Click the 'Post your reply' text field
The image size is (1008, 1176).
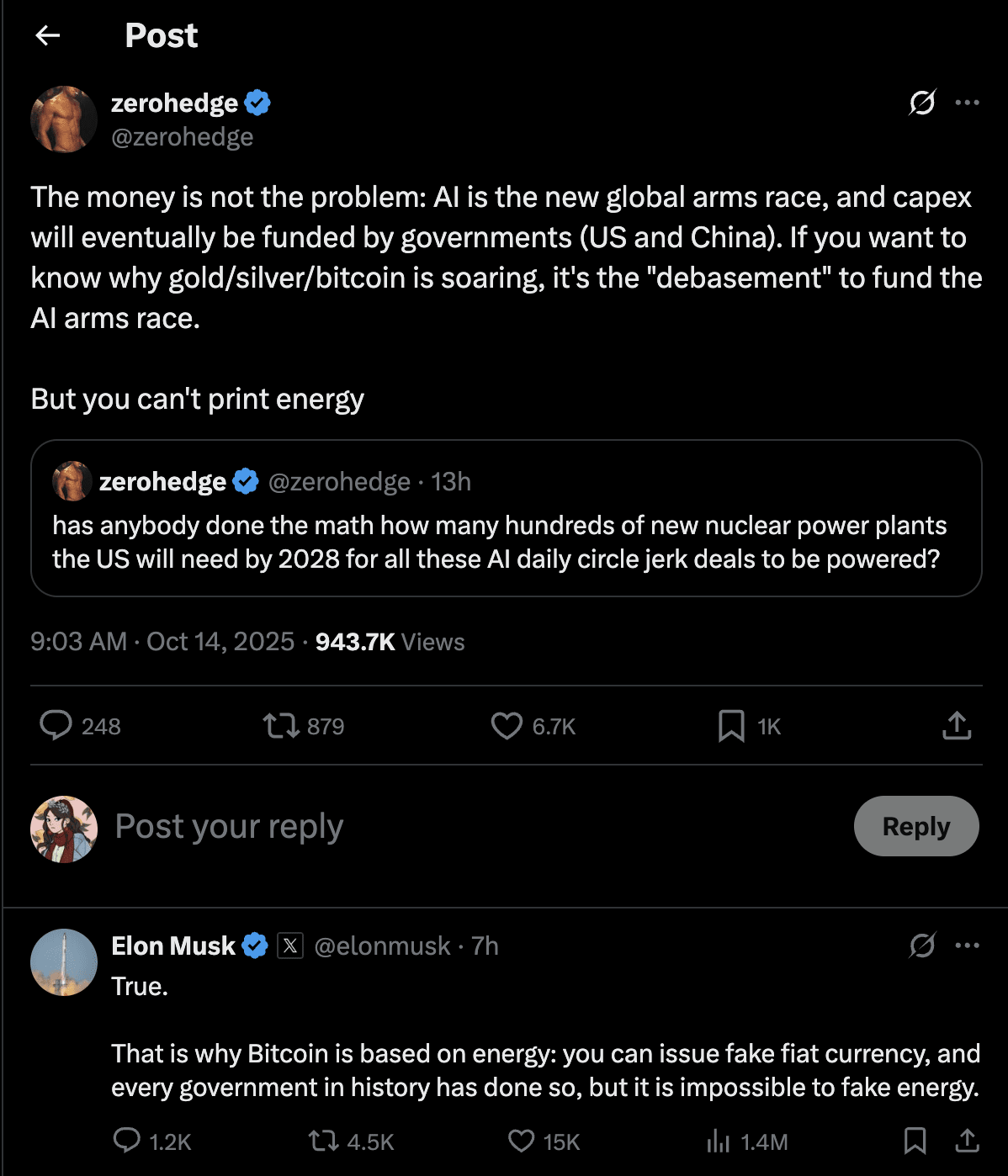point(421,826)
